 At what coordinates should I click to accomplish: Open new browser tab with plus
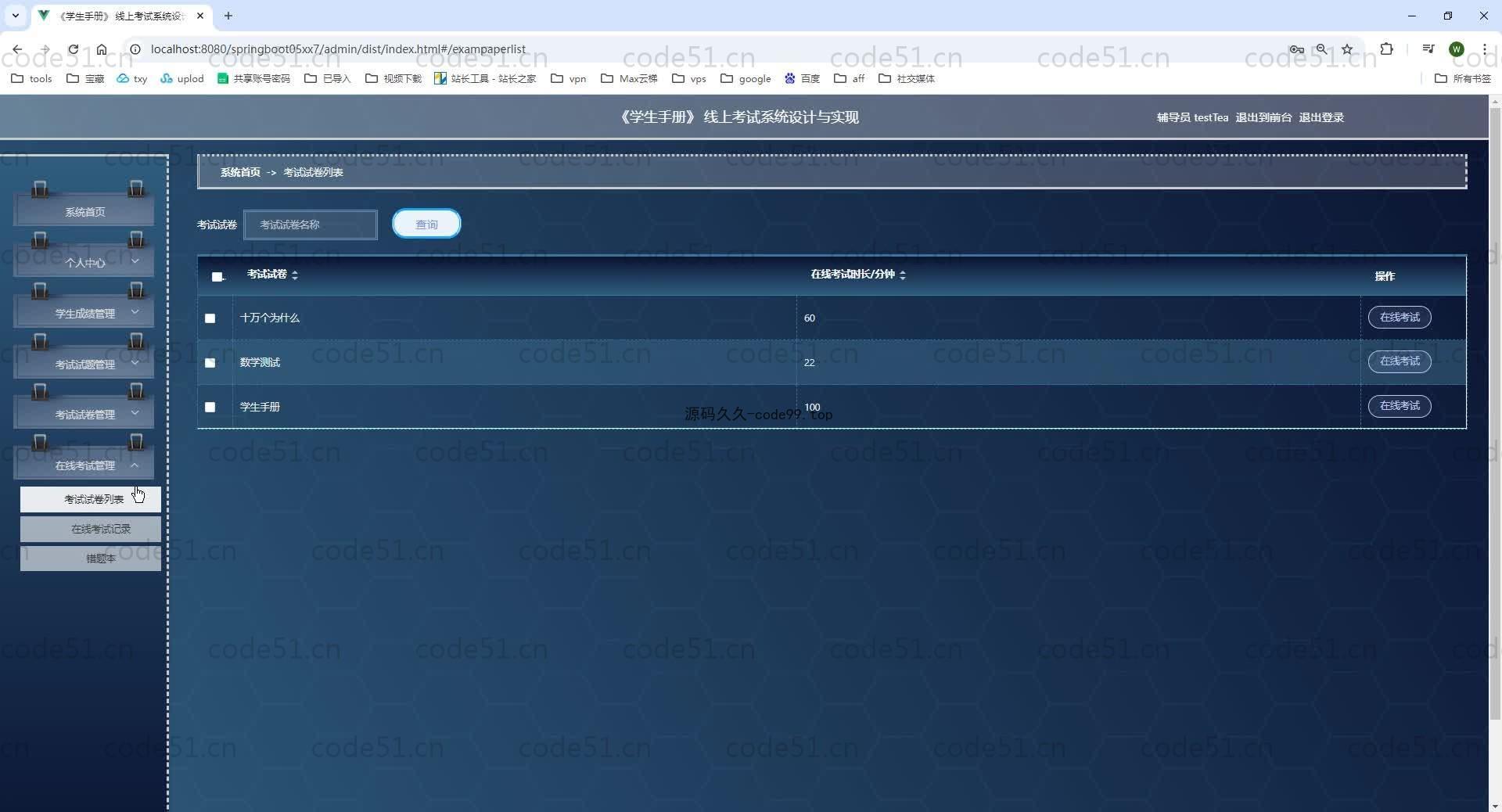pos(228,16)
